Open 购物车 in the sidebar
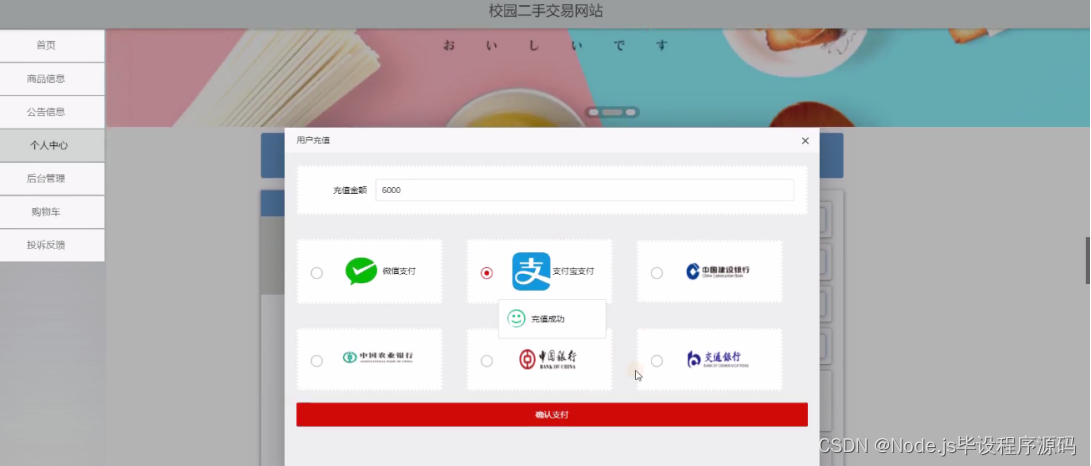Viewport: 1091px width, 466px height. (x=52, y=212)
